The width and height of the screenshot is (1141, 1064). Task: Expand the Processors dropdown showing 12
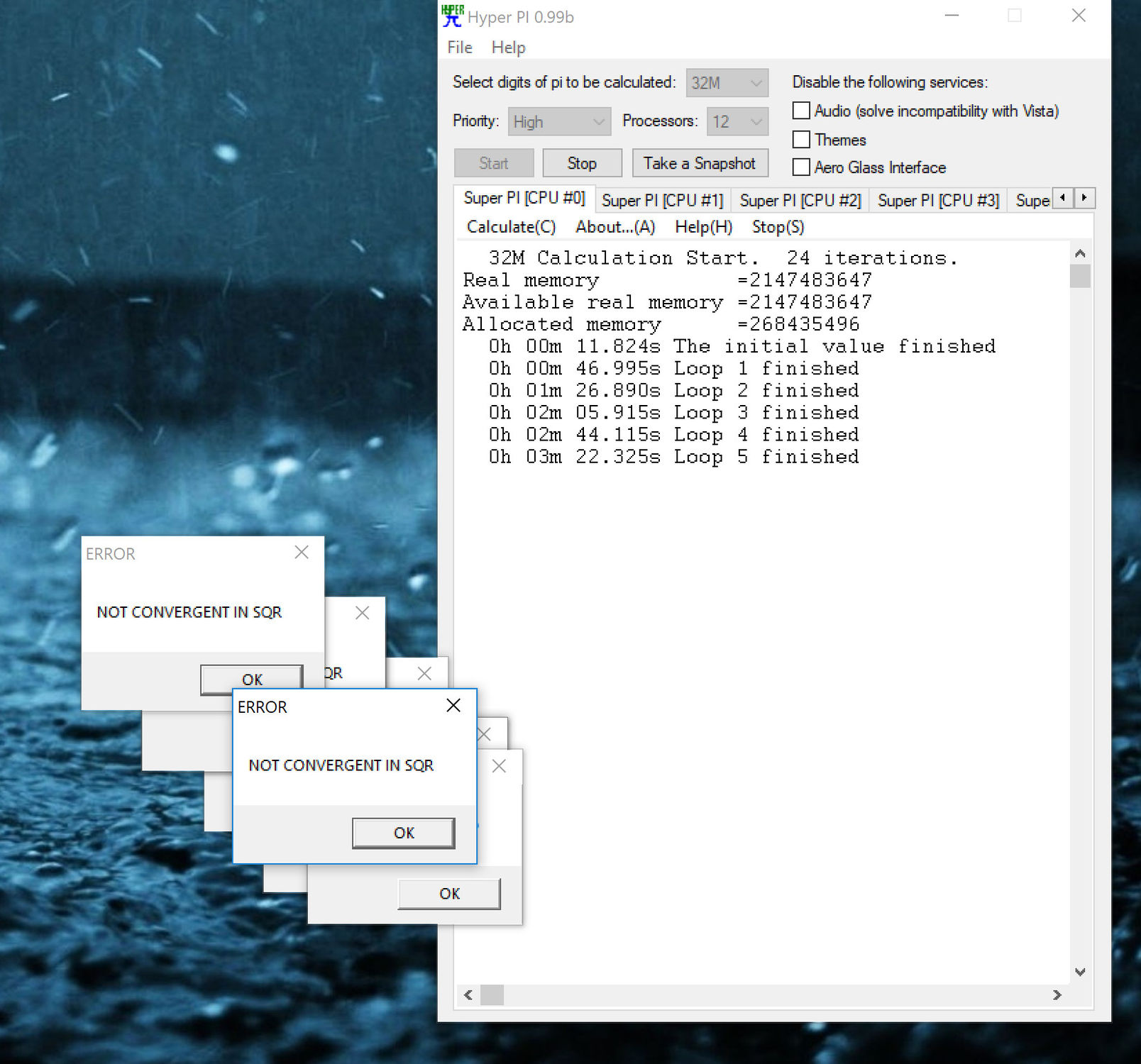[738, 122]
